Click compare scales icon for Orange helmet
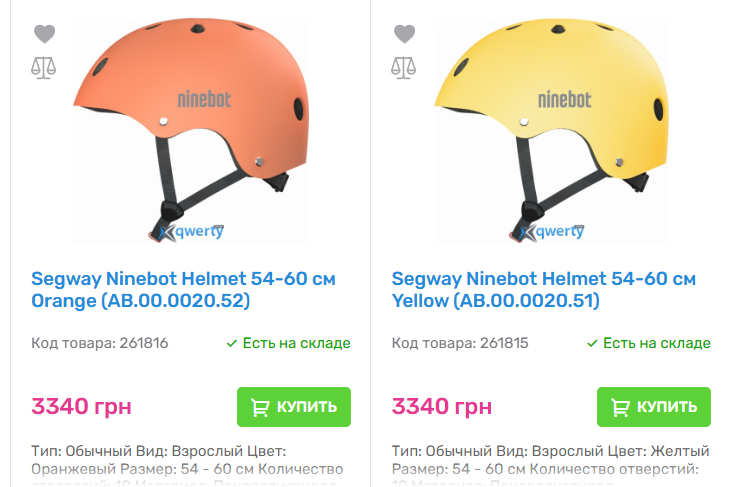The width and height of the screenshot is (729, 487). tap(44, 68)
